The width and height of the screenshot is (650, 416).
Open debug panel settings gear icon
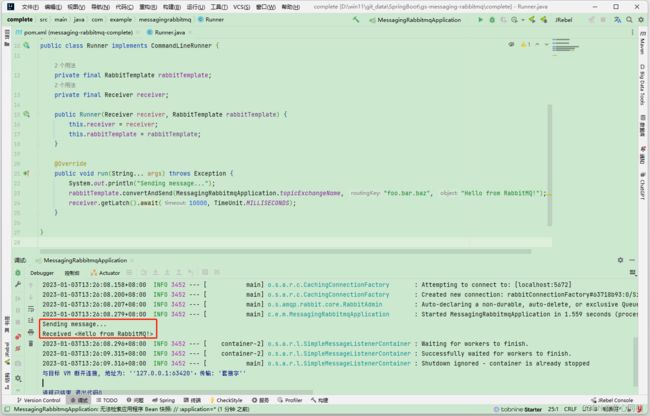pos(620,260)
